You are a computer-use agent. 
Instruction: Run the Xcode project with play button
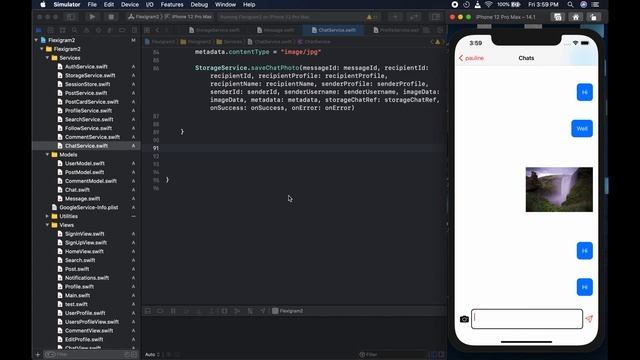92,17
